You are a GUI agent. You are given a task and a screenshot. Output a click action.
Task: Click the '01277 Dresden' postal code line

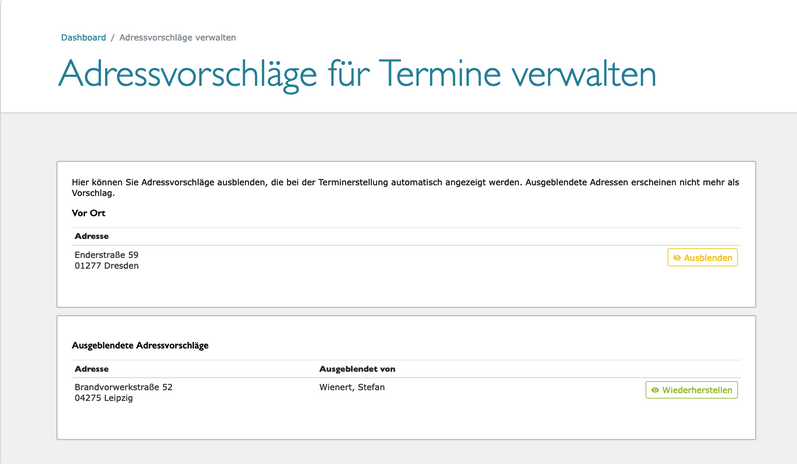pyautogui.click(x=106, y=266)
